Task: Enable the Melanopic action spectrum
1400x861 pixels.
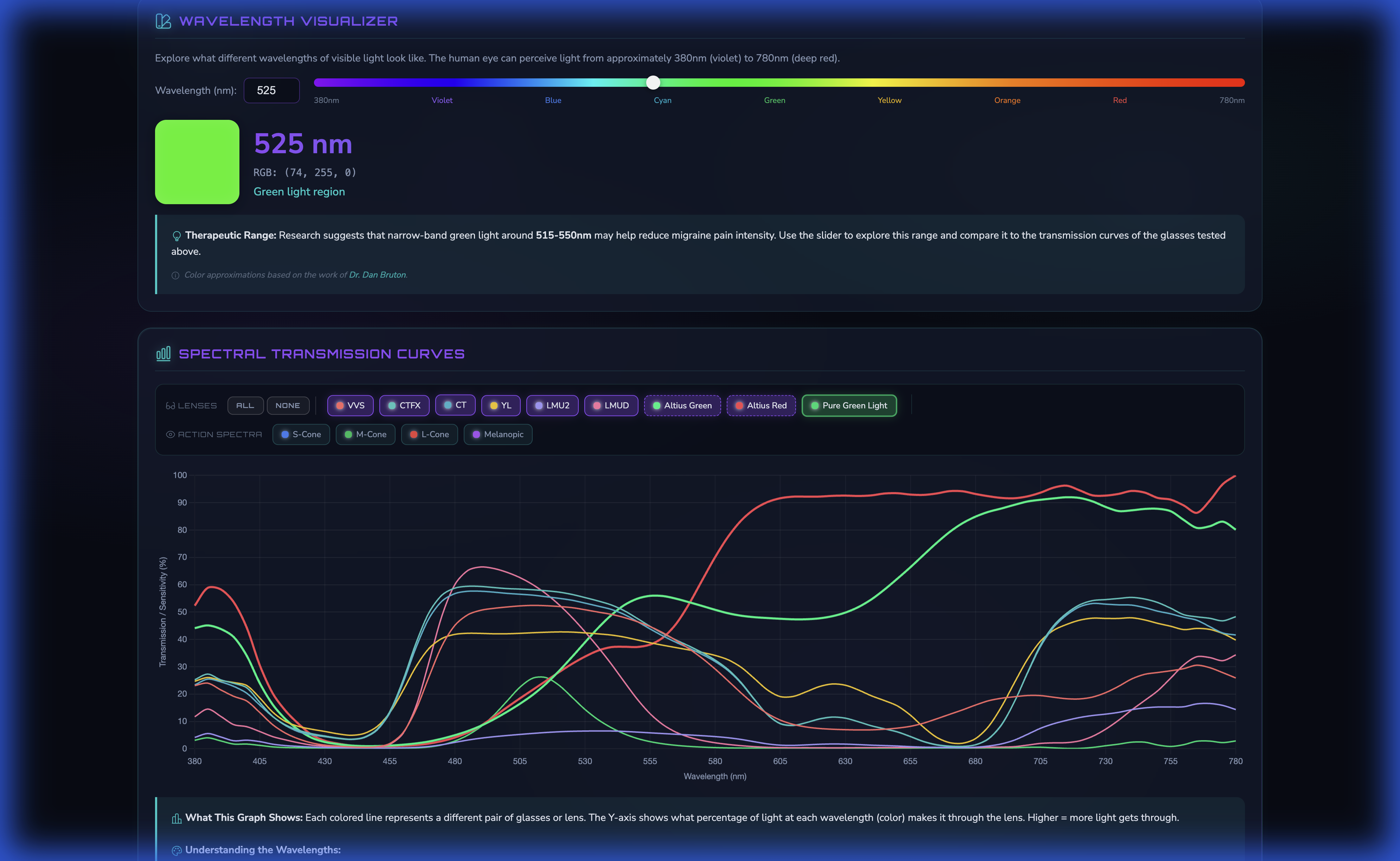Action: tap(499, 434)
